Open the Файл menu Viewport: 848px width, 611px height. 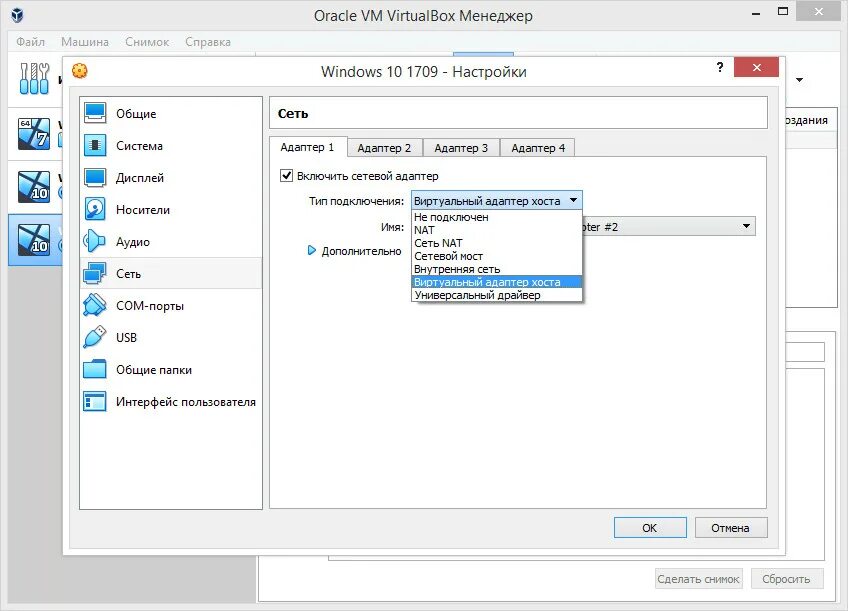click(30, 42)
